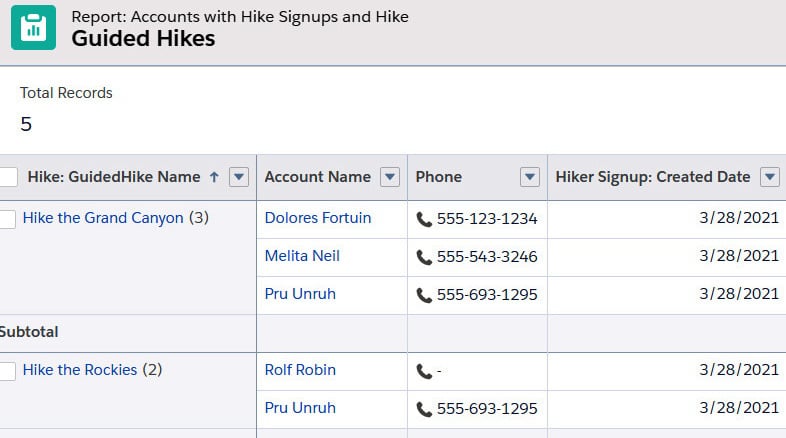Toggle the header select-all checkbox
Viewport: 786px width, 438px height.
pyautogui.click(x=8, y=177)
